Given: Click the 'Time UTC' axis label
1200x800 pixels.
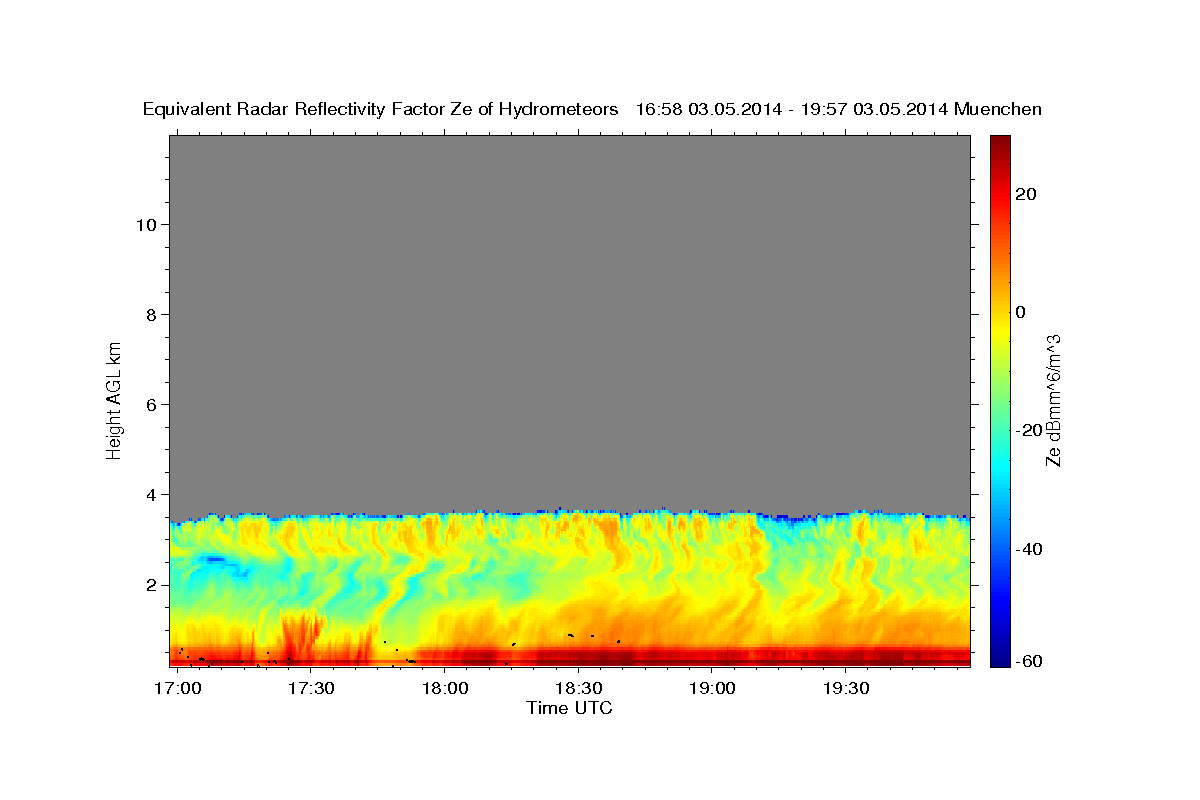Looking at the screenshot, I should coord(569,708).
